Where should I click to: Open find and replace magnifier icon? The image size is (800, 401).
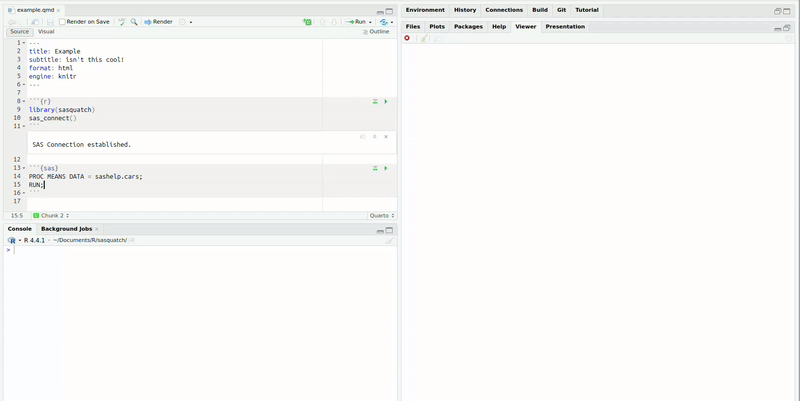(134, 21)
